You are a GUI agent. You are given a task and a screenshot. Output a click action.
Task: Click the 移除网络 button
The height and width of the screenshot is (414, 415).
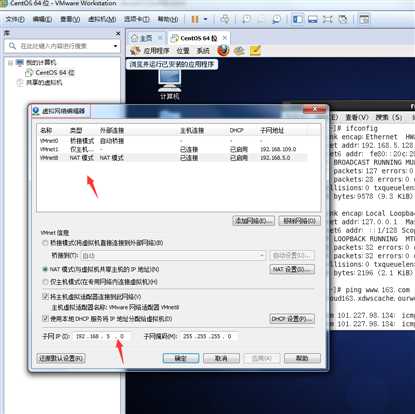[299, 221]
